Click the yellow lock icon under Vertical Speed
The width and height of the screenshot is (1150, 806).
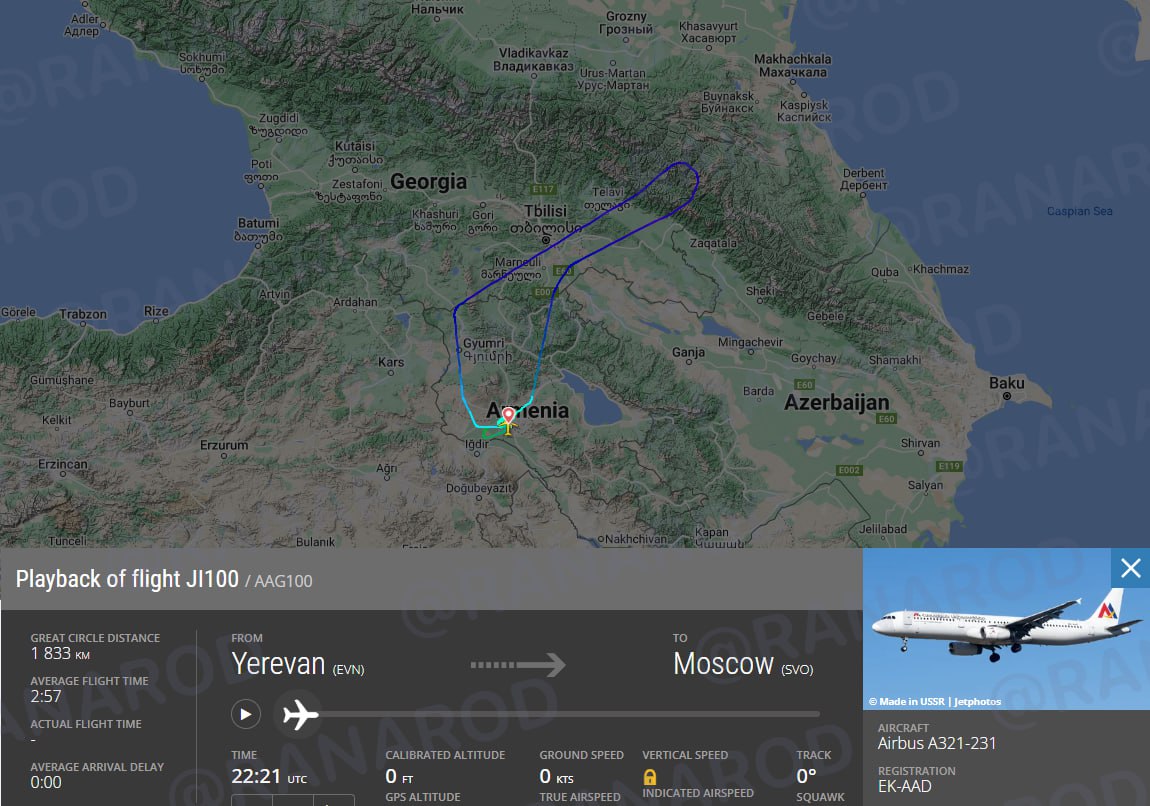coord(650,777)
